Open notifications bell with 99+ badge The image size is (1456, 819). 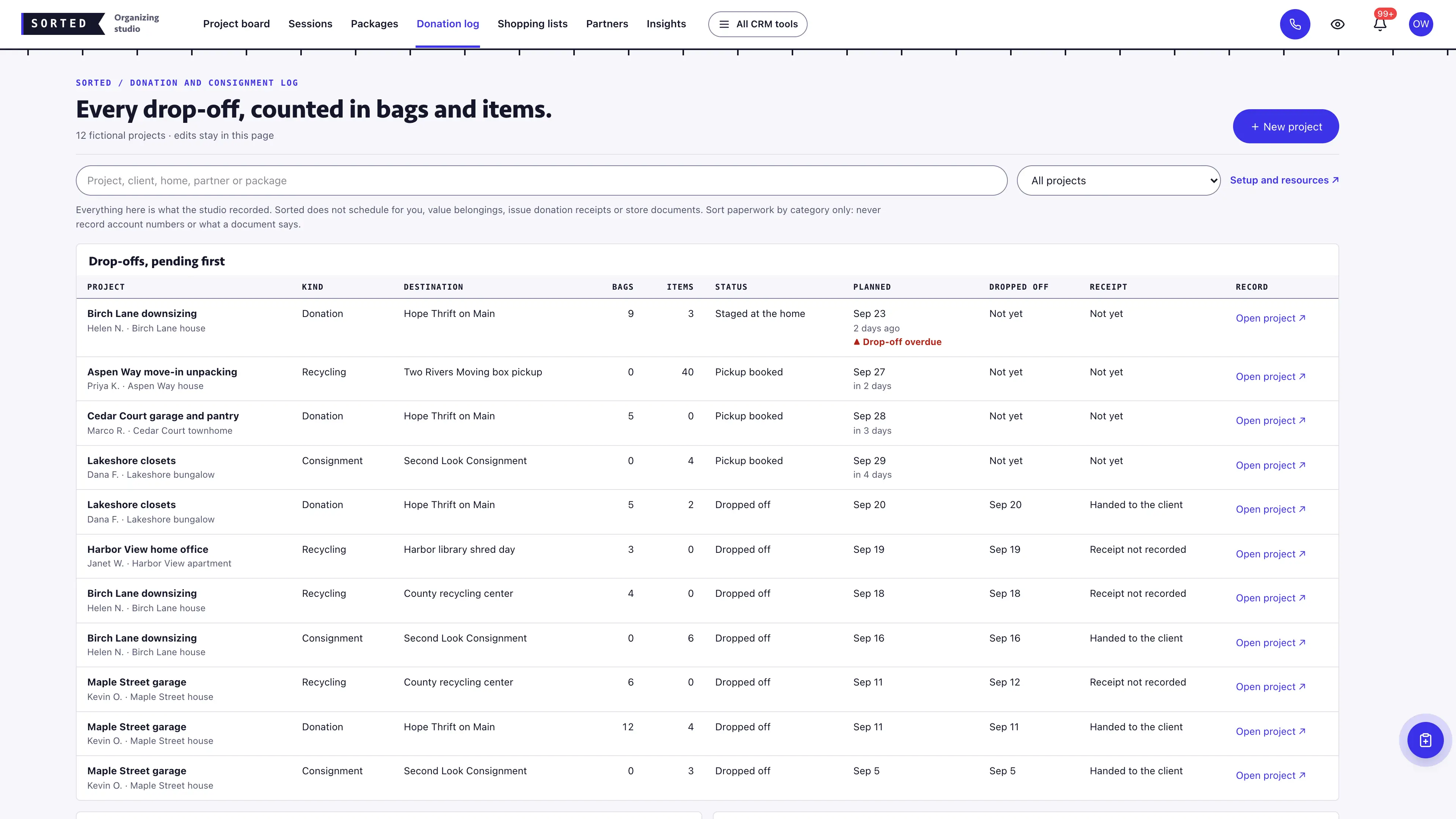(1380, 24)
